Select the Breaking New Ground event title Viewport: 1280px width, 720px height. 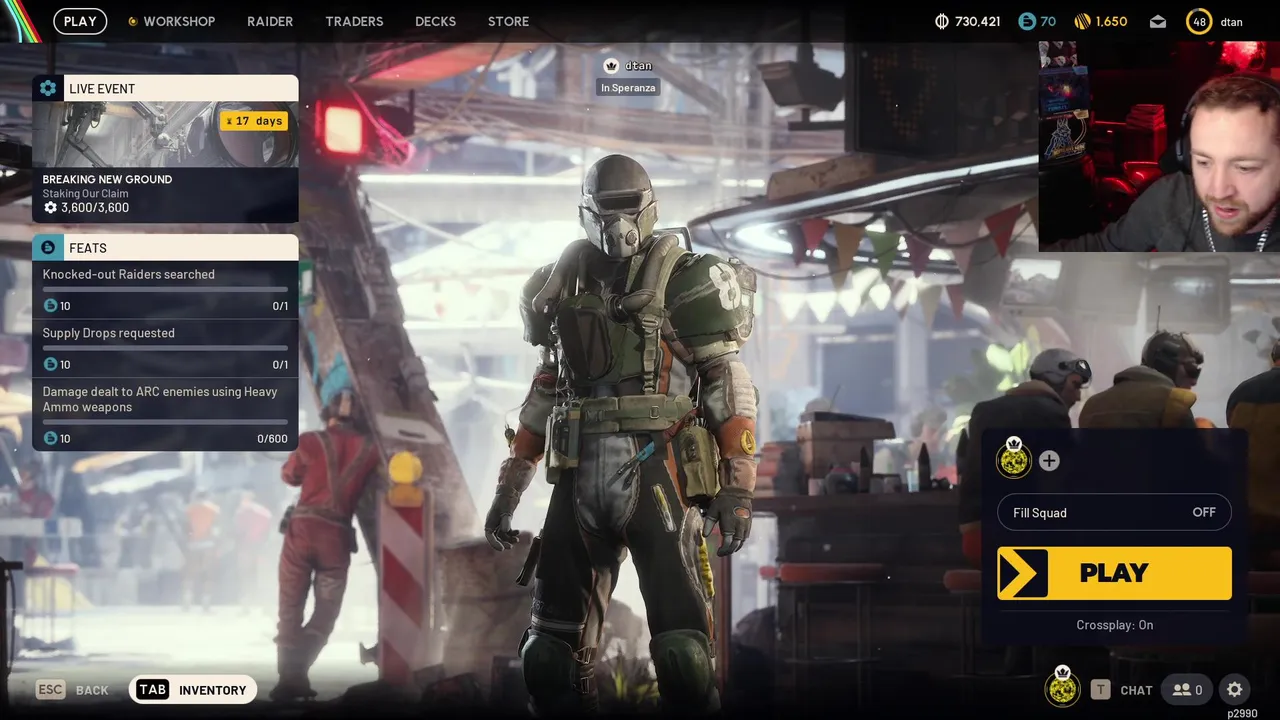107,179
